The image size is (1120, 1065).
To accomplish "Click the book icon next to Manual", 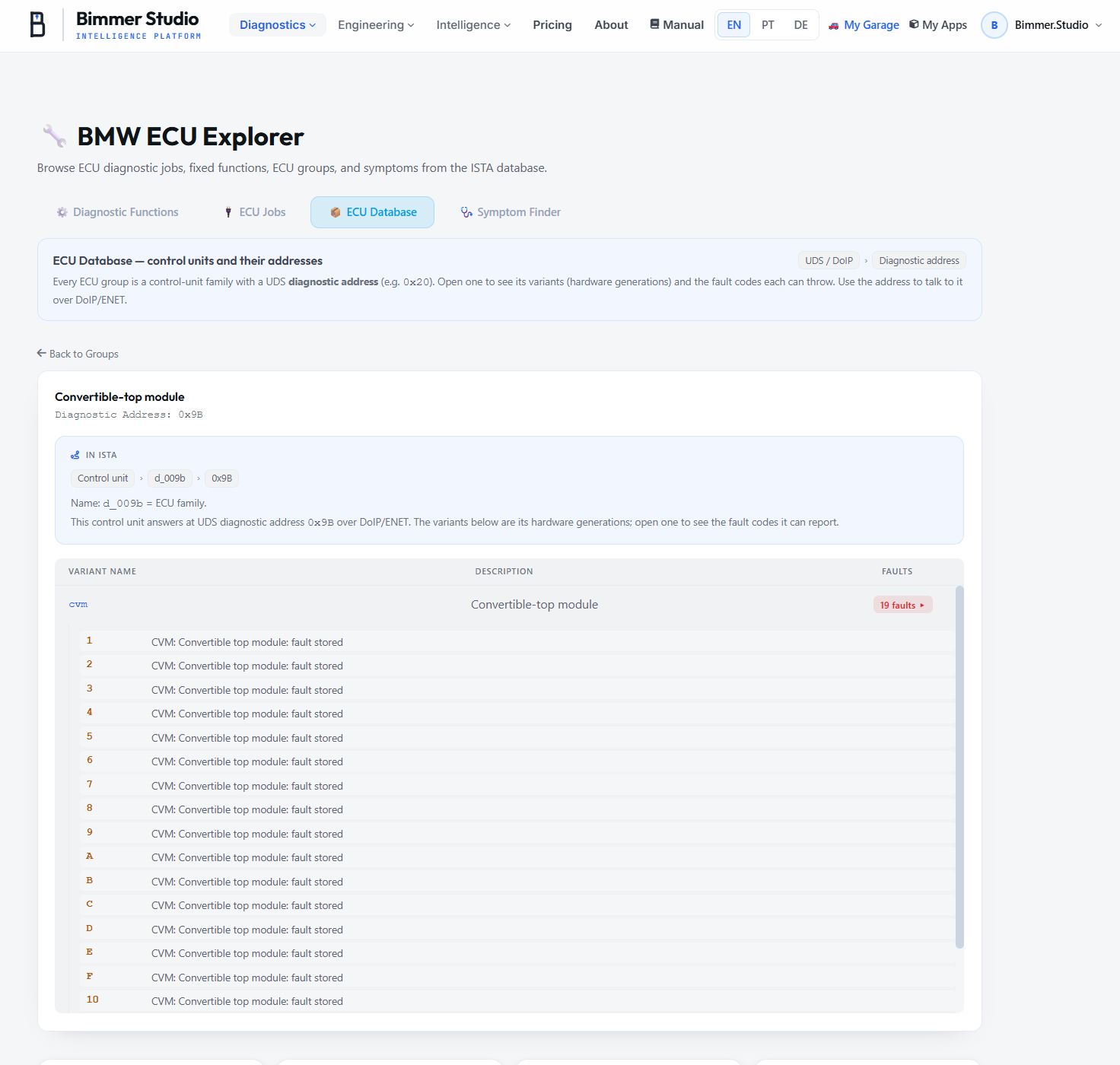I will 654,24.
